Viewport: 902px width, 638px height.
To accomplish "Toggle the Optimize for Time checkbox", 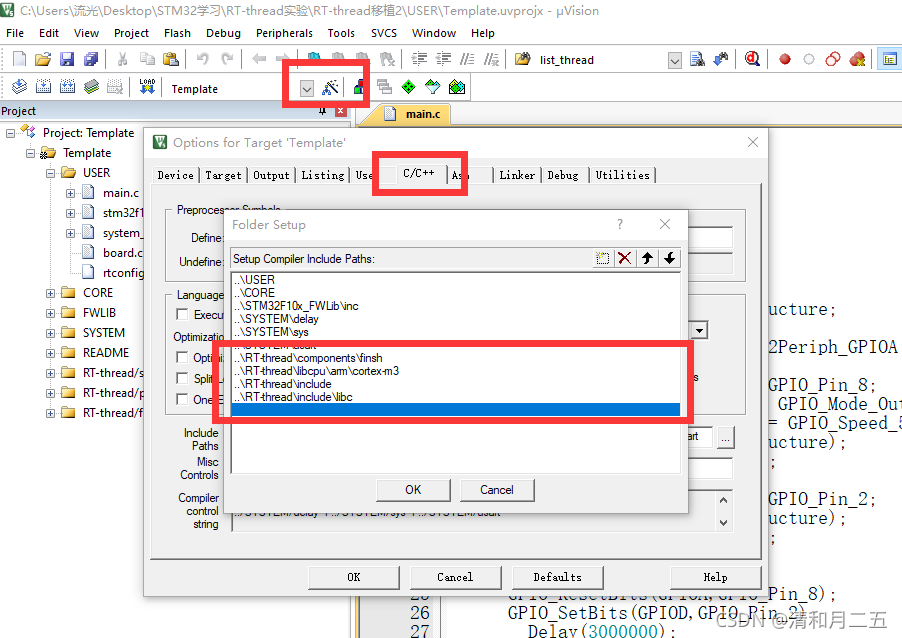I will click(182, 357).
